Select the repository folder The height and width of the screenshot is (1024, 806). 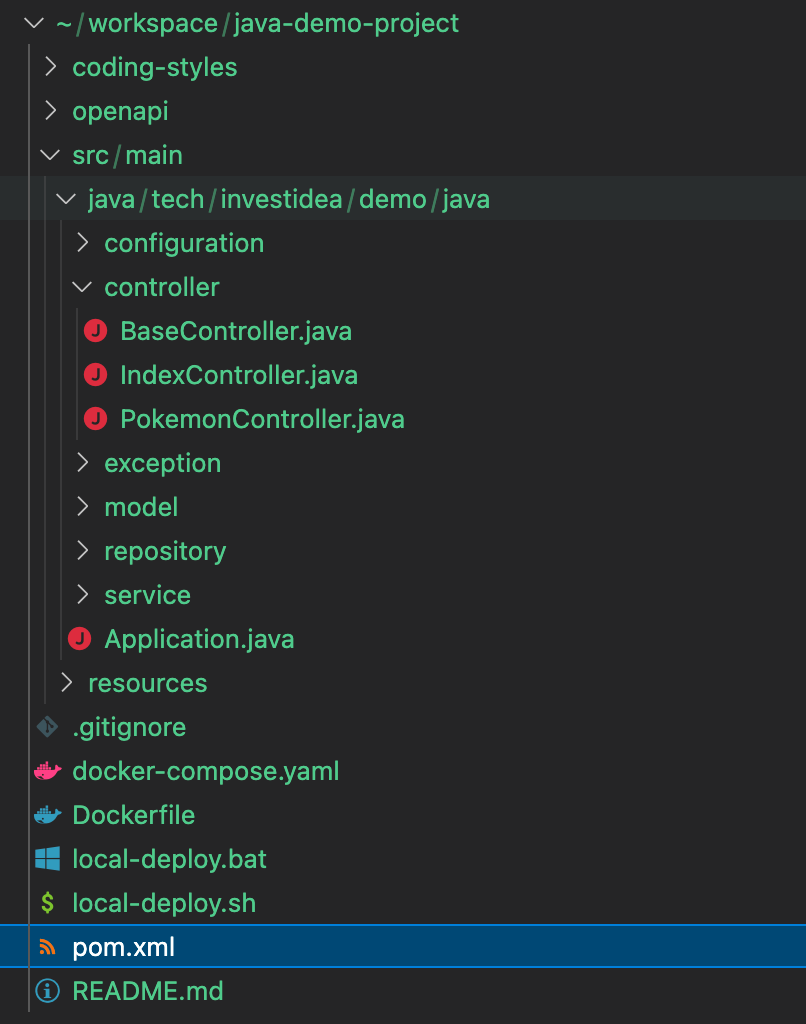click(x=164, y=551)
